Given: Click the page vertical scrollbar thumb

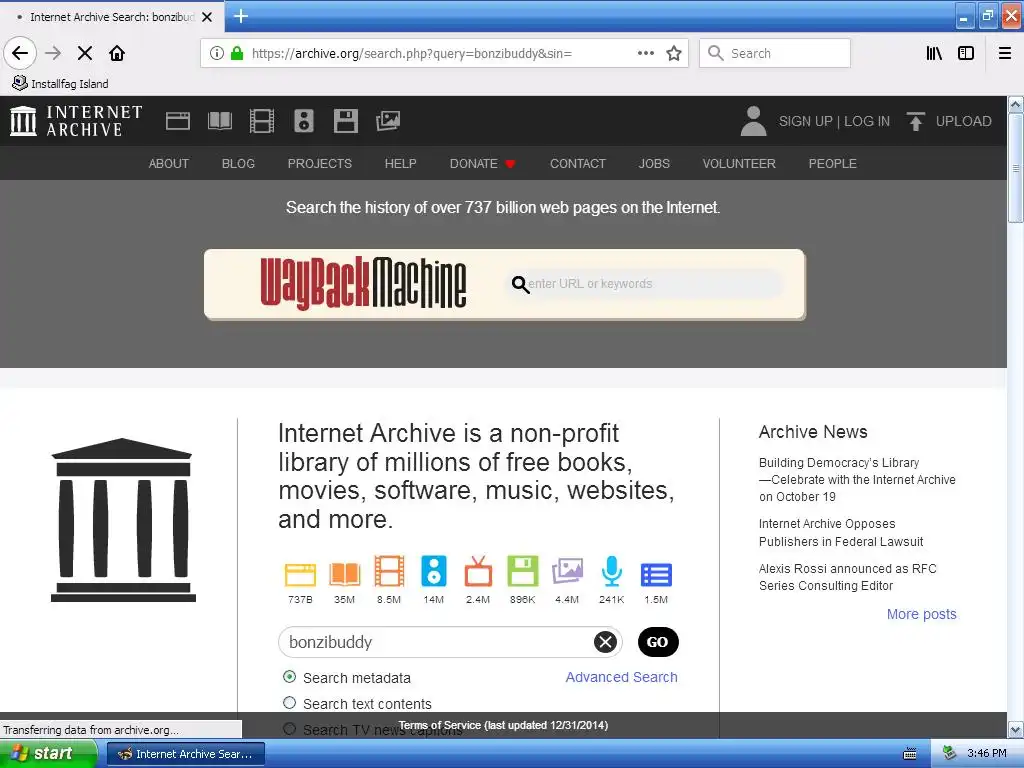Looking at the screenshot, I should tap(1016, 168).
